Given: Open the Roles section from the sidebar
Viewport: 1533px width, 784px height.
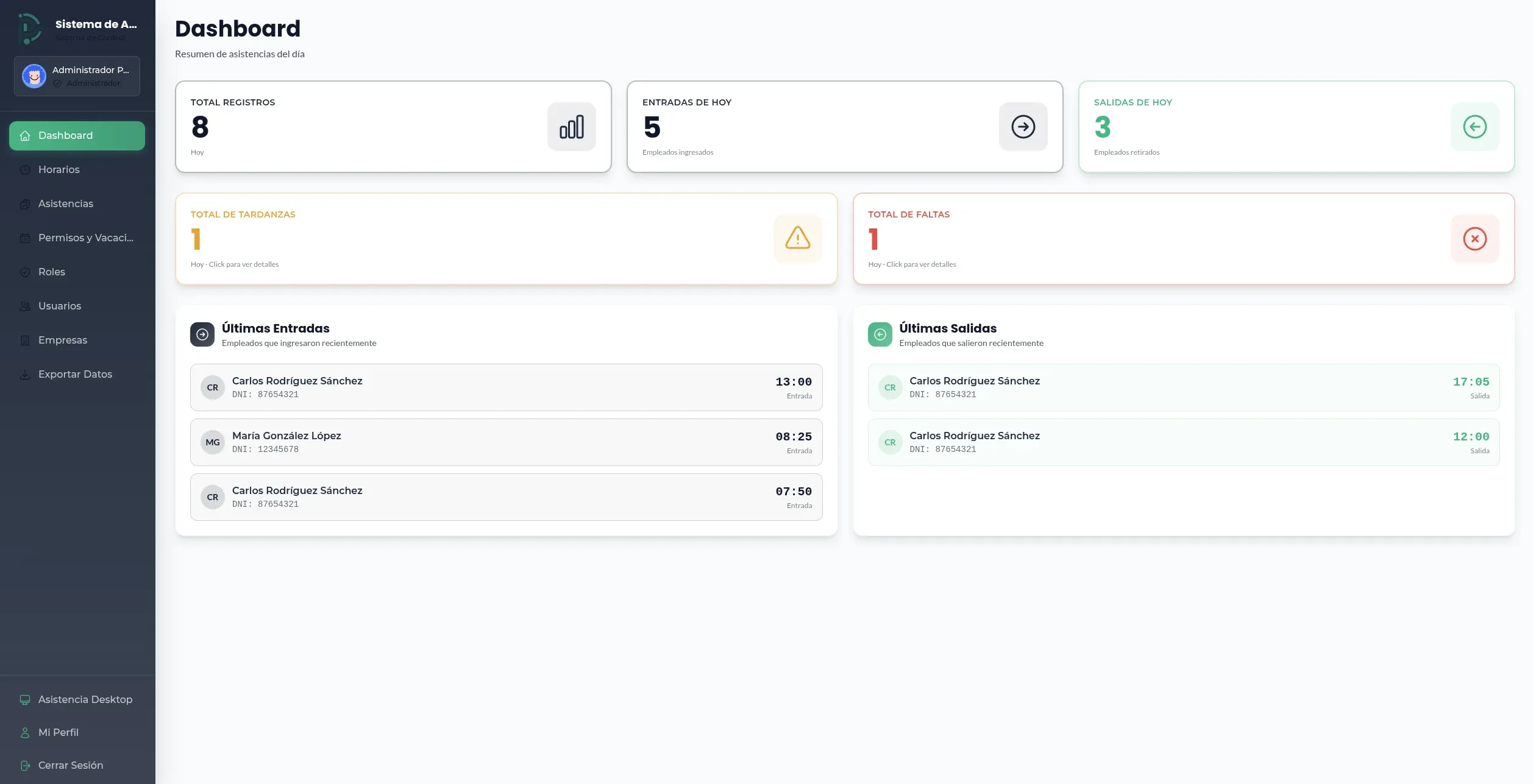Looking at the screenshot, I should (51, 272).
